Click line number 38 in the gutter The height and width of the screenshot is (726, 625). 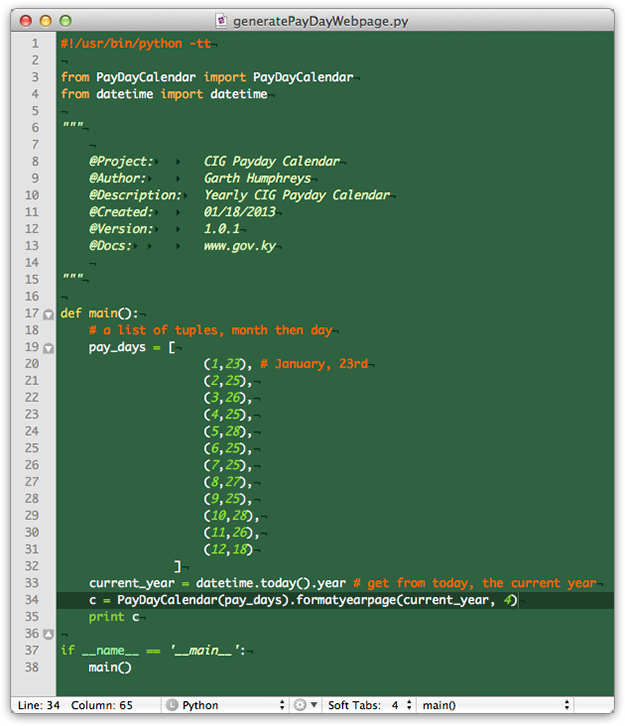(x=32, y=667)
